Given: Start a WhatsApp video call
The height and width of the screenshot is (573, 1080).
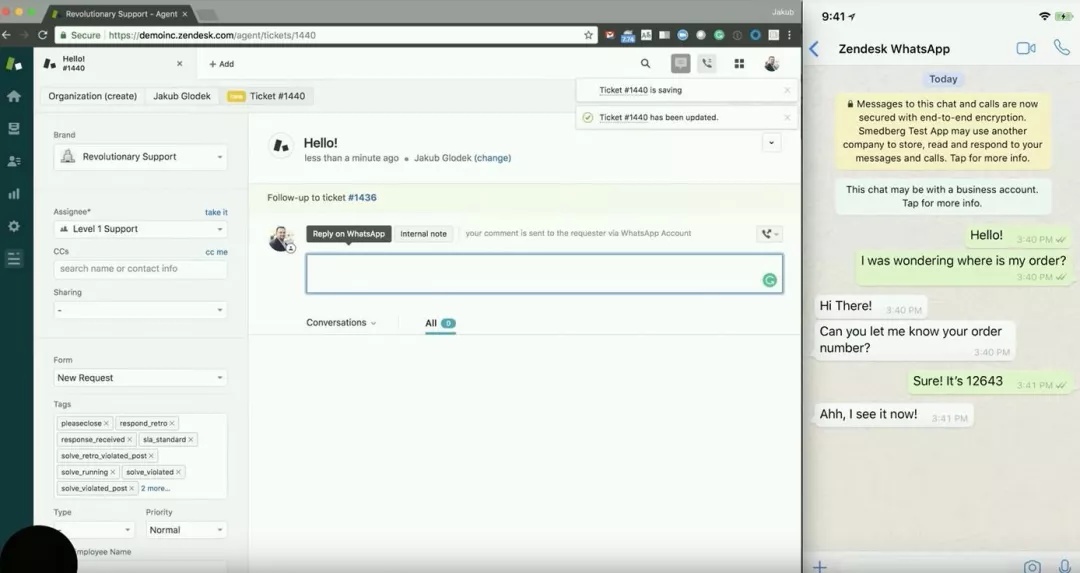Looking at the screenshot, I should coord(1025,48).
